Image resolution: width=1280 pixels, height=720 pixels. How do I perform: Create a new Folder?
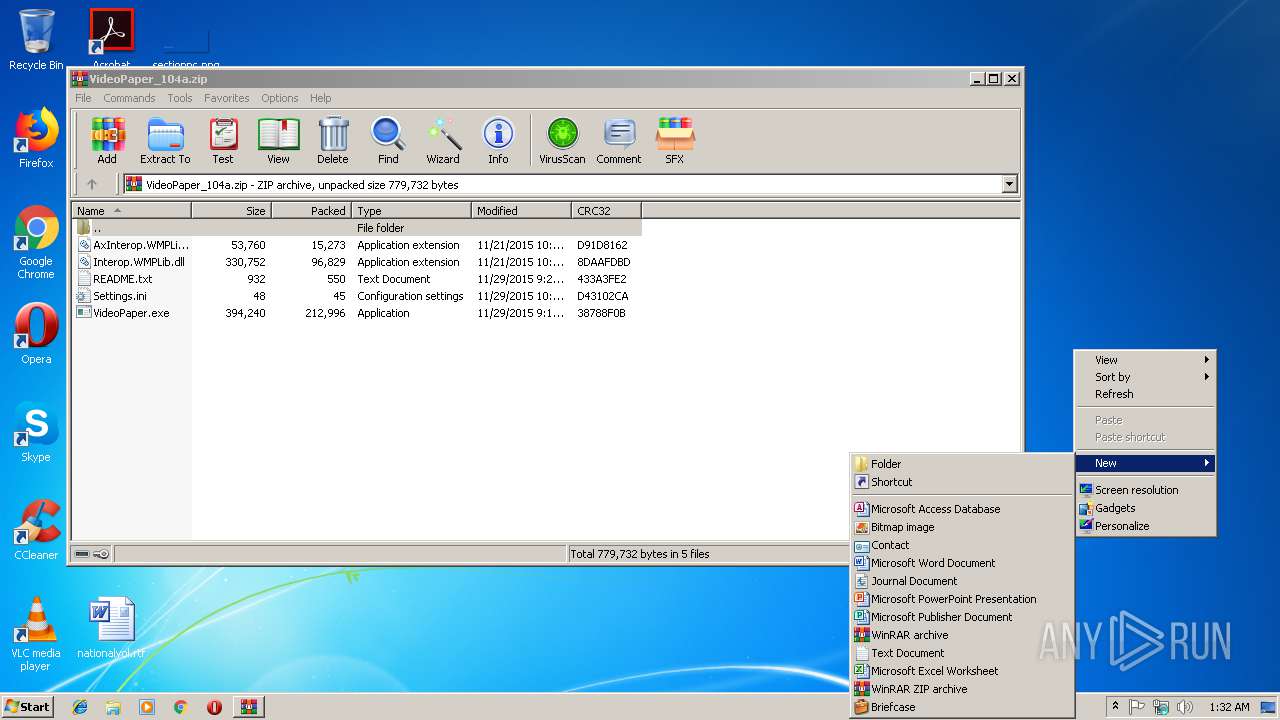coord(962,464)
